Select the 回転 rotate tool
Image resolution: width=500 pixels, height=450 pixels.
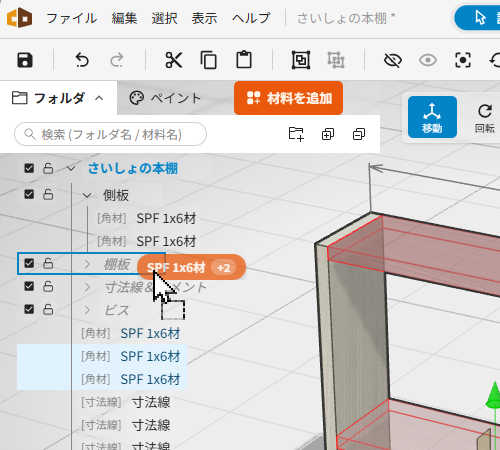[x=485, y=117]
